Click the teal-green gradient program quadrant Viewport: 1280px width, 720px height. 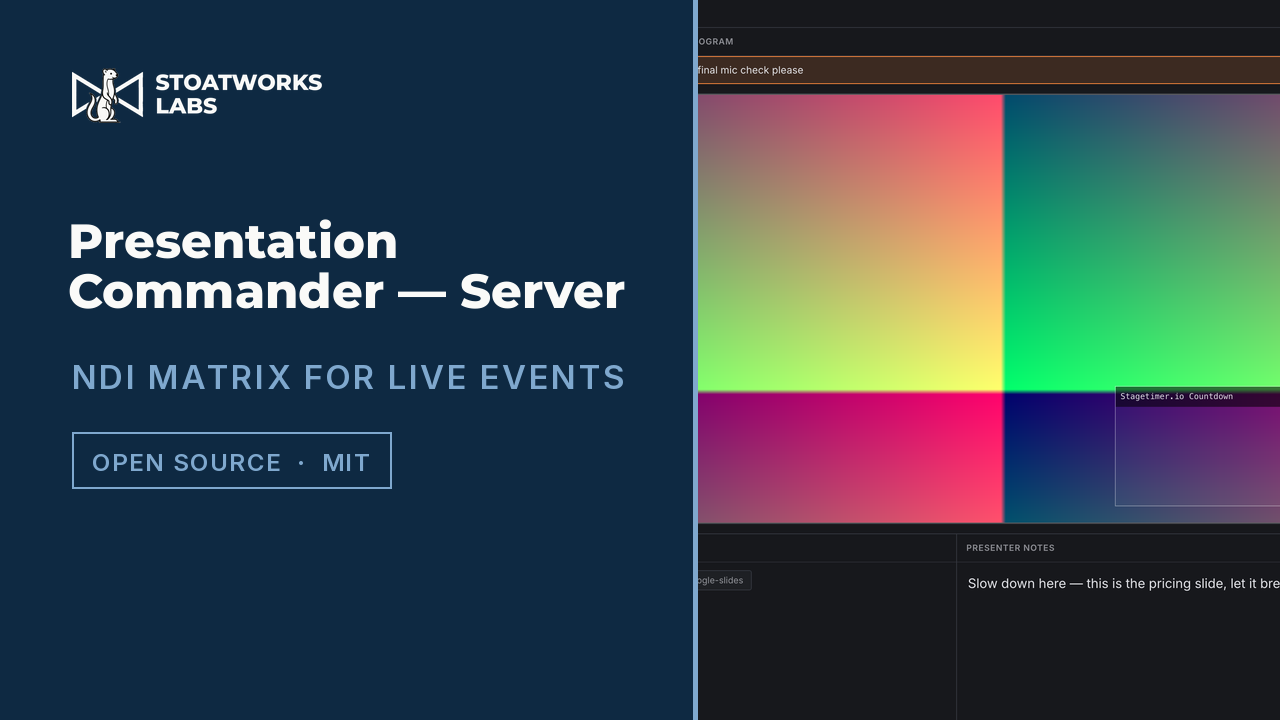(1141, 241)
